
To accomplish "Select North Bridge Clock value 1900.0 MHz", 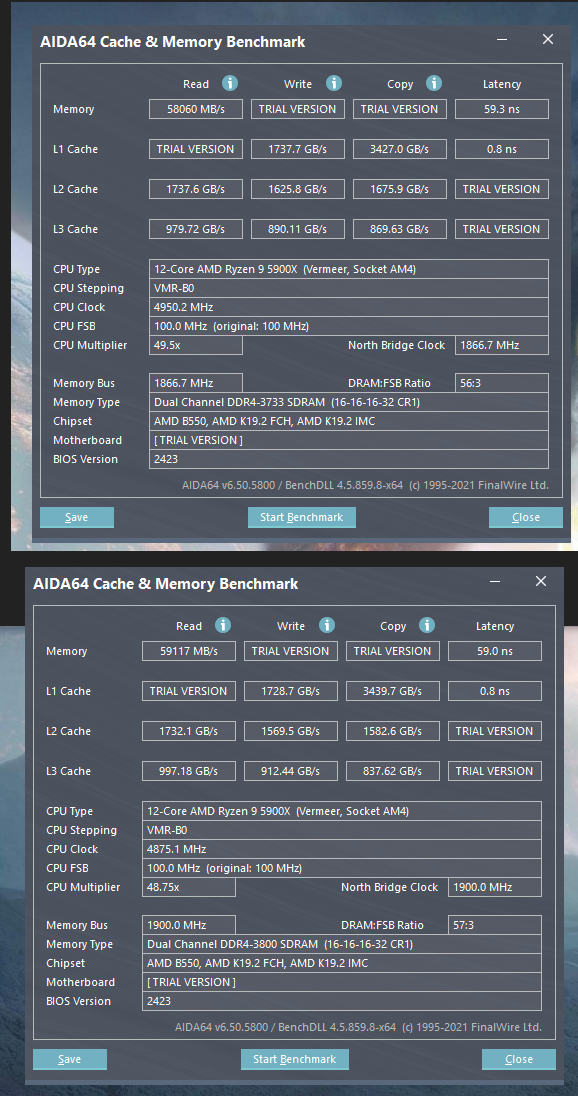I will click(x=495, y=887).
